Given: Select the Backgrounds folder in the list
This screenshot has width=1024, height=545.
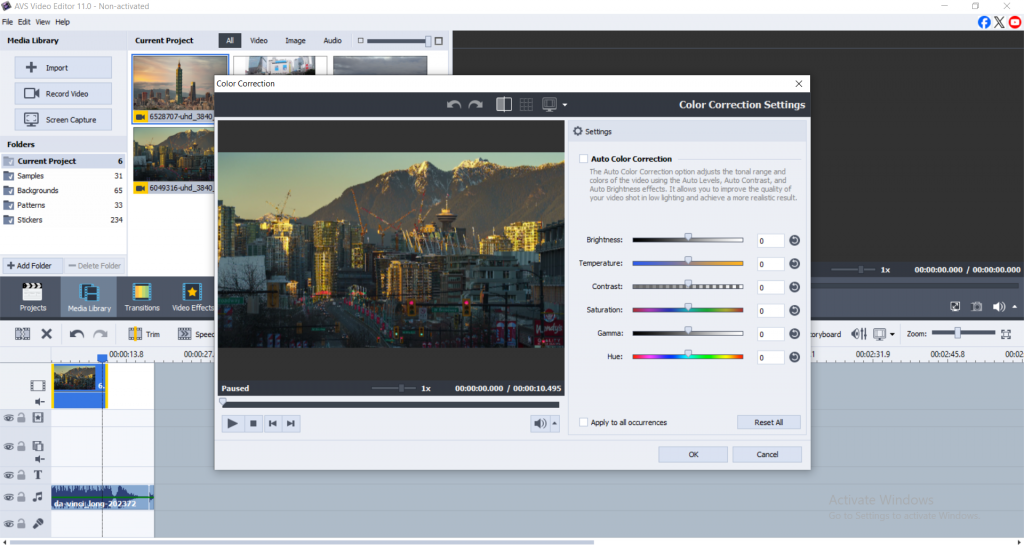Looking at the screenshot, I should pos(38,190).
